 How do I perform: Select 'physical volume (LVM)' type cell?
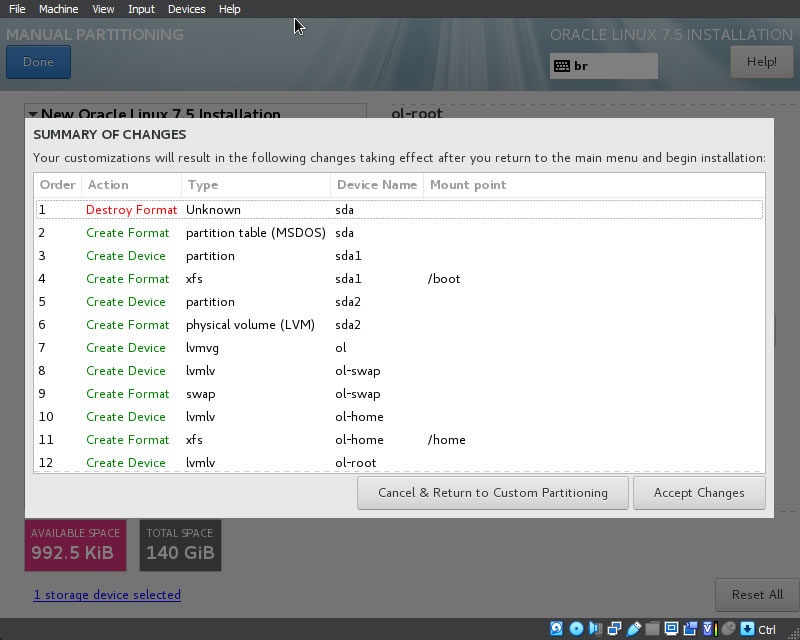(250, 325)
